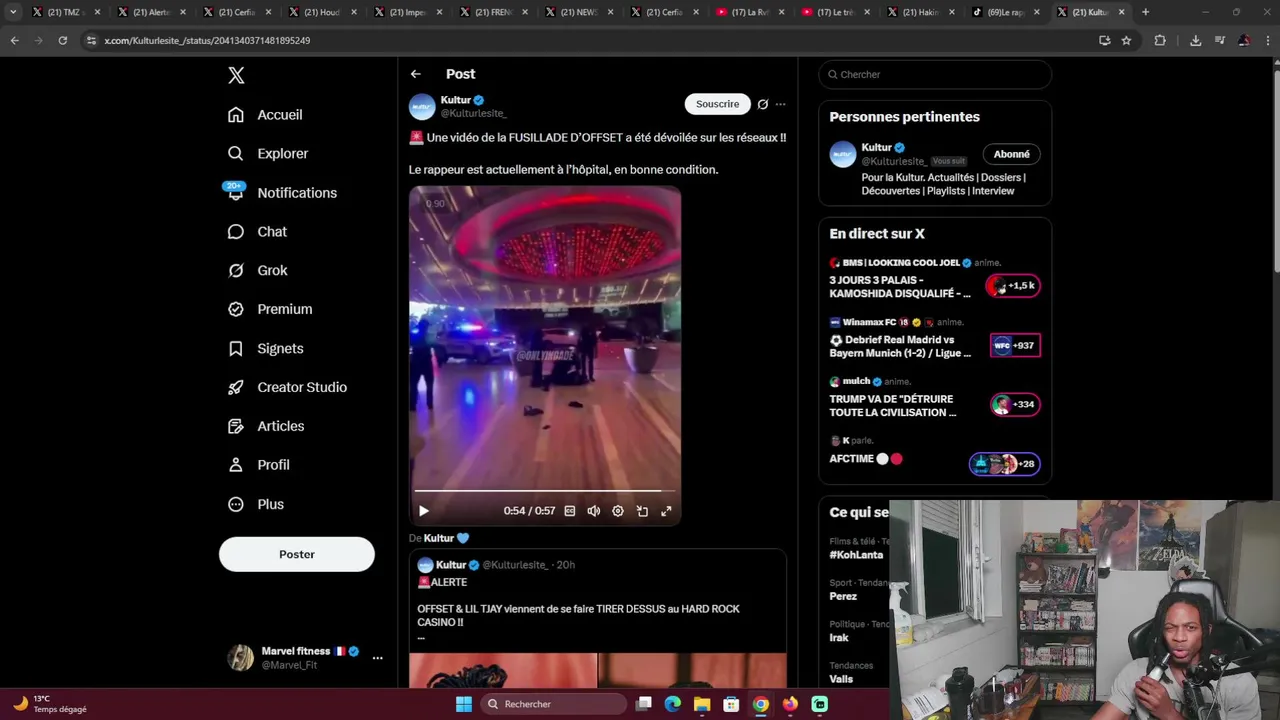Click the Grok explain icon on the post

pos(763,104)
